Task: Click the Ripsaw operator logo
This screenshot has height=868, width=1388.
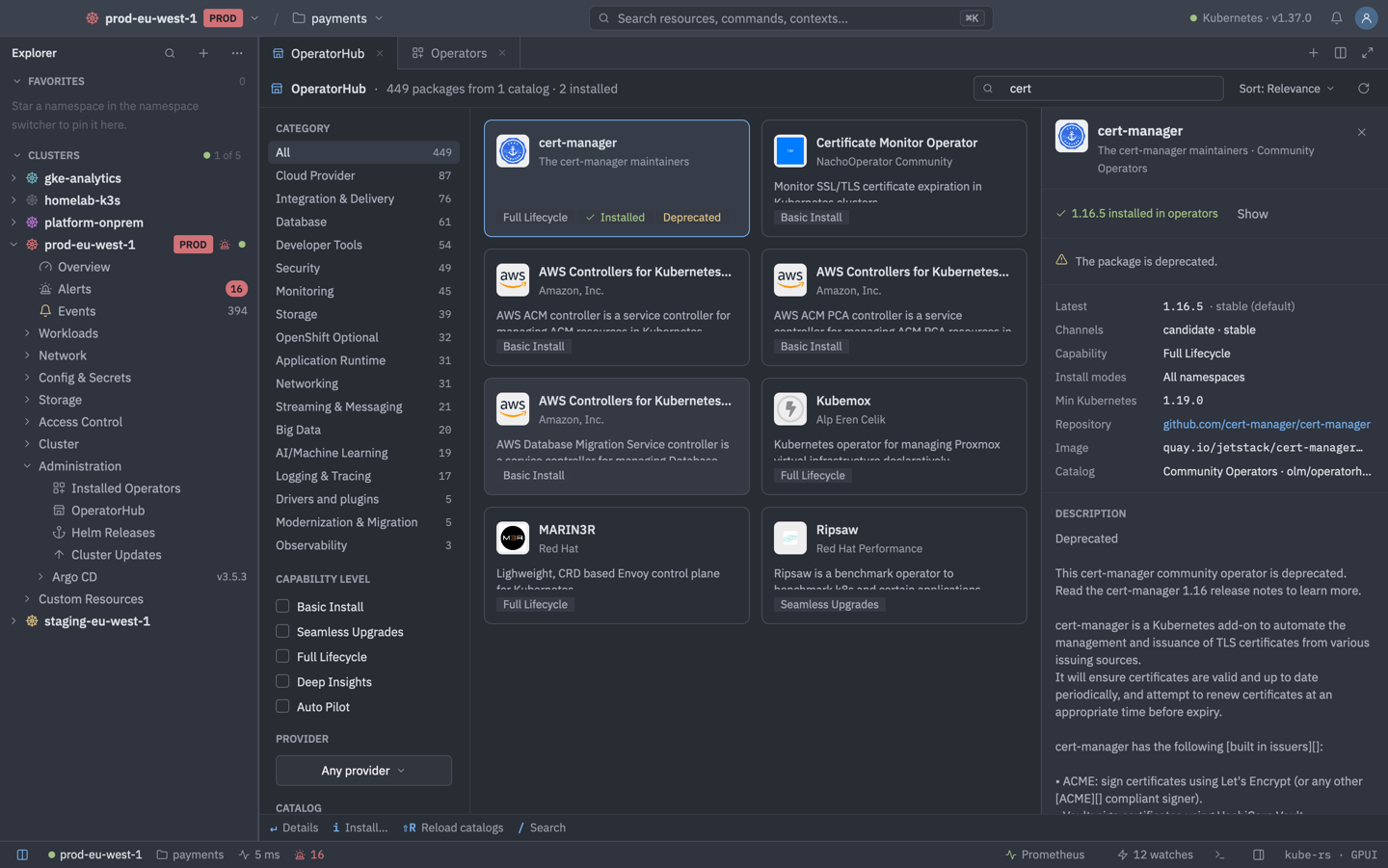Action: [789, 538]
